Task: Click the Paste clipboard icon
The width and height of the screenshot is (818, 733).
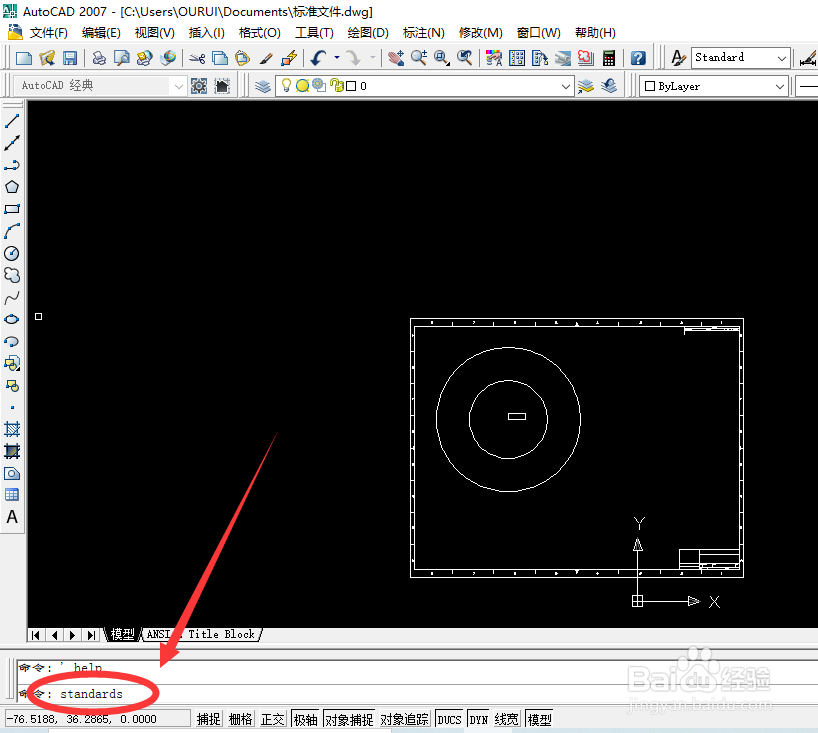Action: [x=243, y=58]
